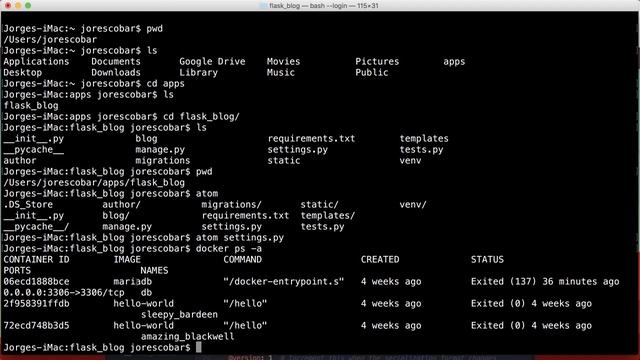Click the 'docker ps -a' command text
Image resolution: width=640 pixels, height=360 pixels.
pyautogui.click(x=229, y=249)
